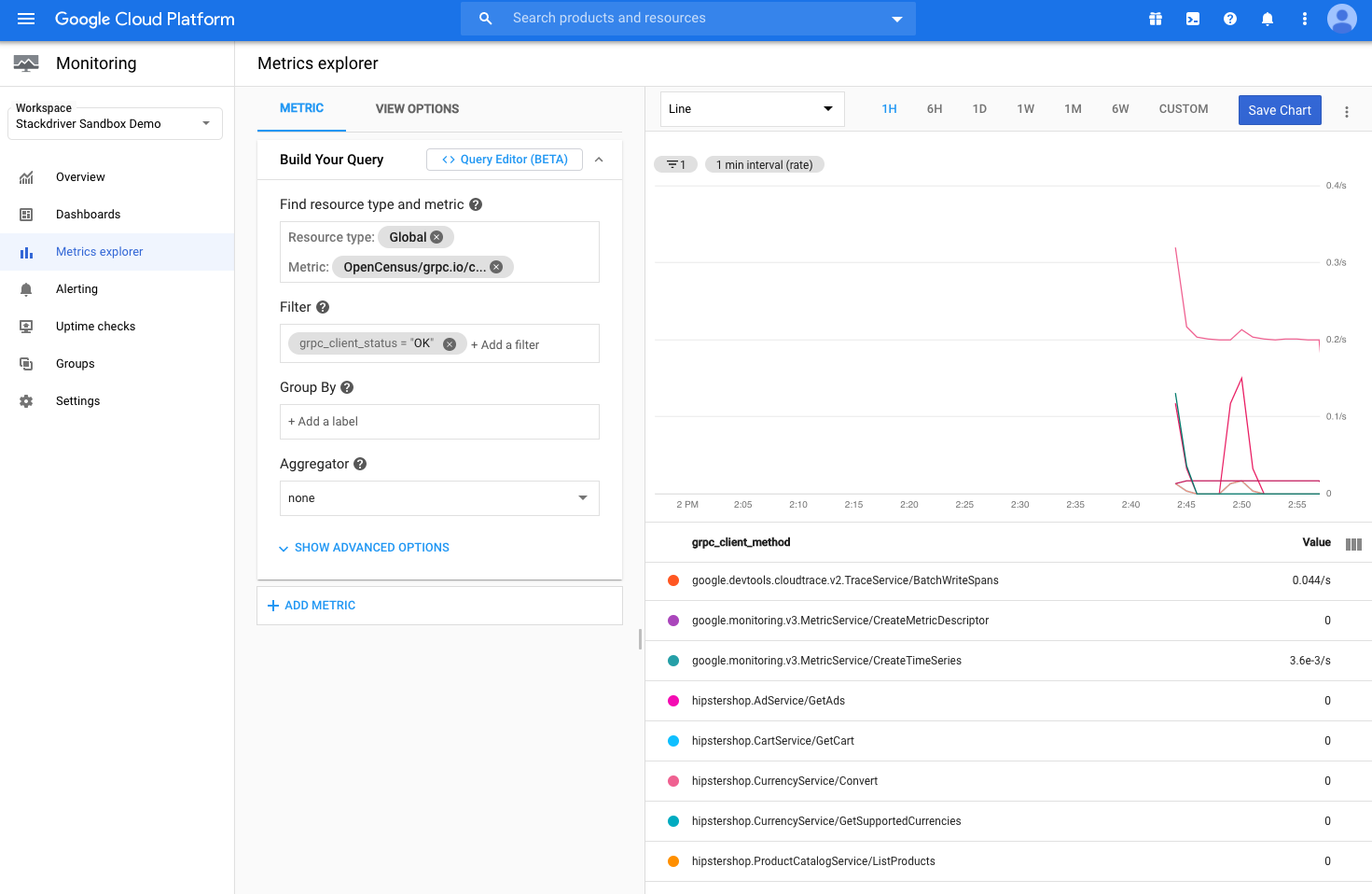
Task: Select the 1M time range
Action: 1073,109
